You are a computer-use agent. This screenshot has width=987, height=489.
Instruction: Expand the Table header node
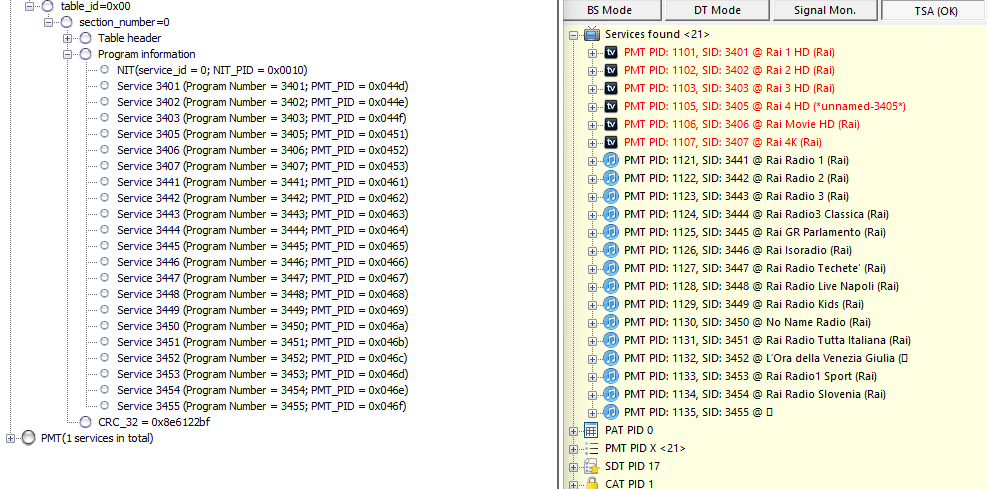point(68,38)
